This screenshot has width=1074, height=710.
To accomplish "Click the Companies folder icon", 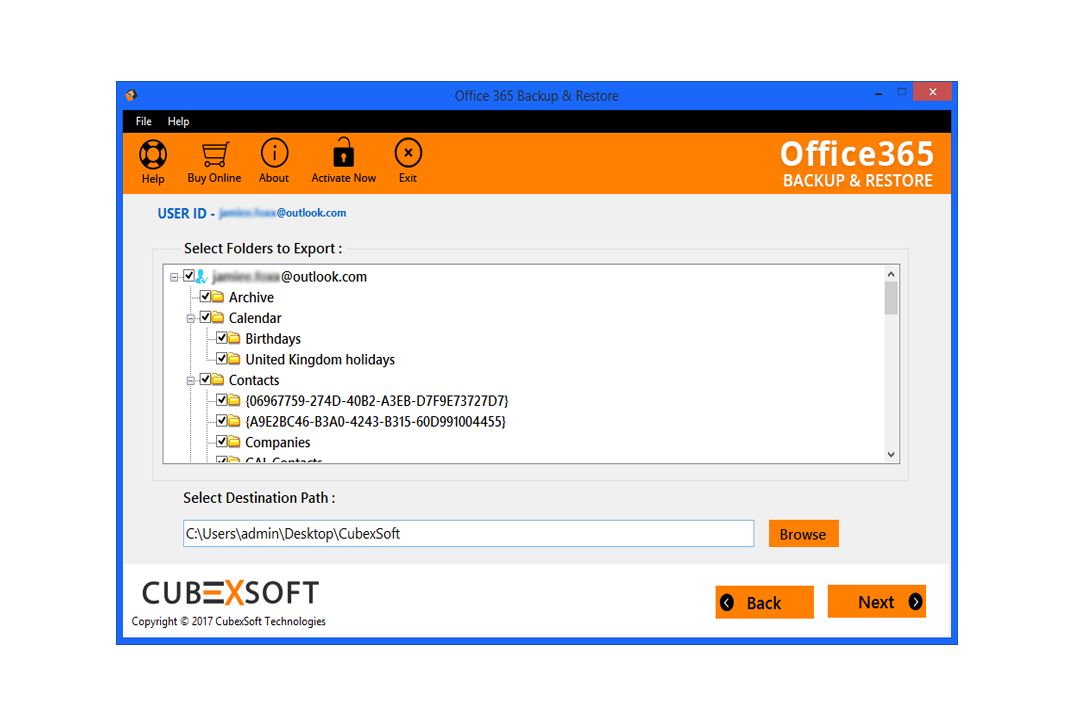I will tap(234, 442).
